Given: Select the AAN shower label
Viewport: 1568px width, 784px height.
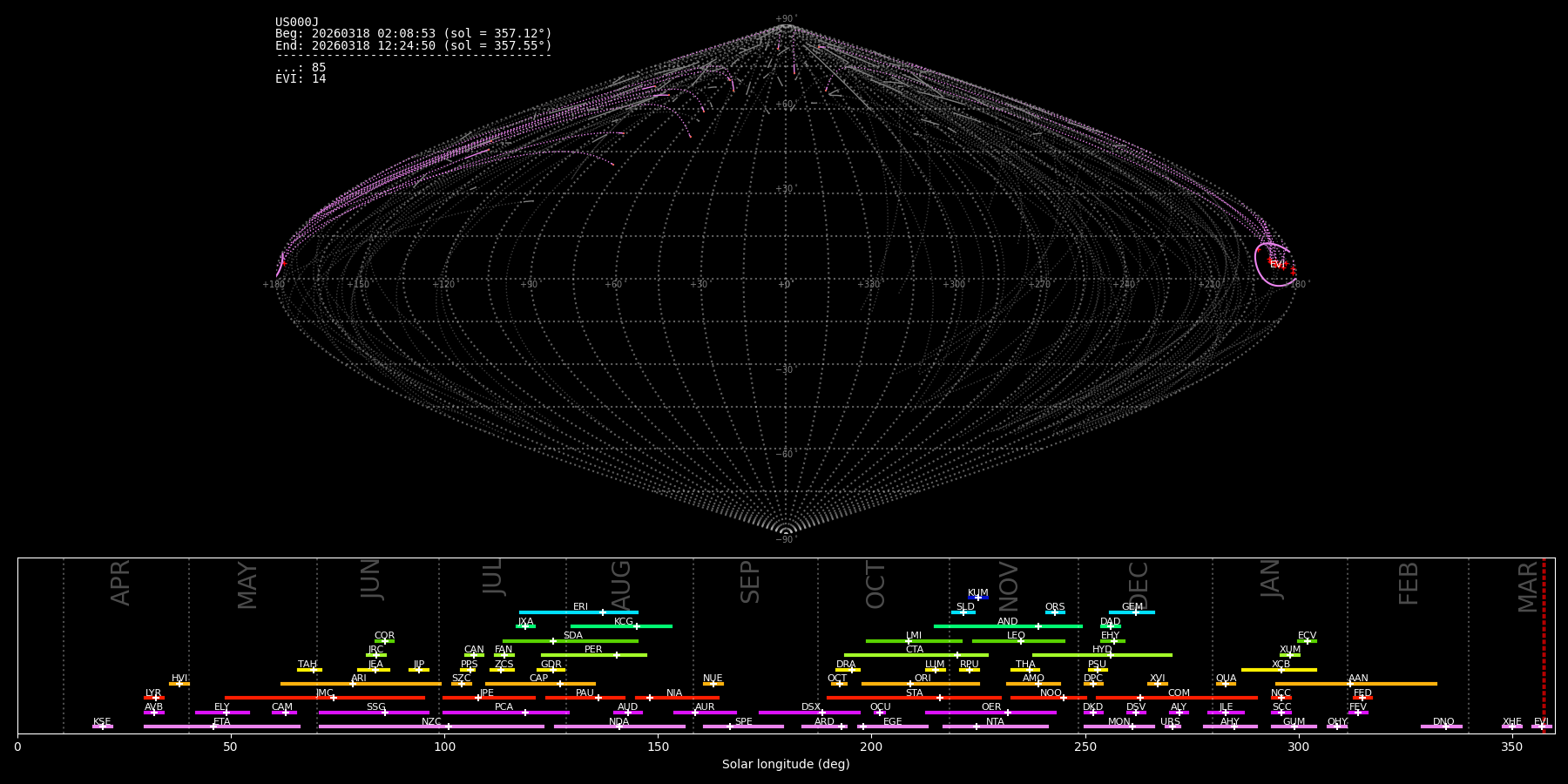Looking at the screenshot, I should 1358,679.
